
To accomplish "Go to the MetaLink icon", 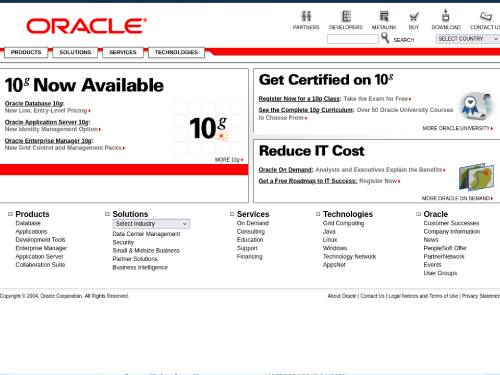I will [x=384, y=16].
